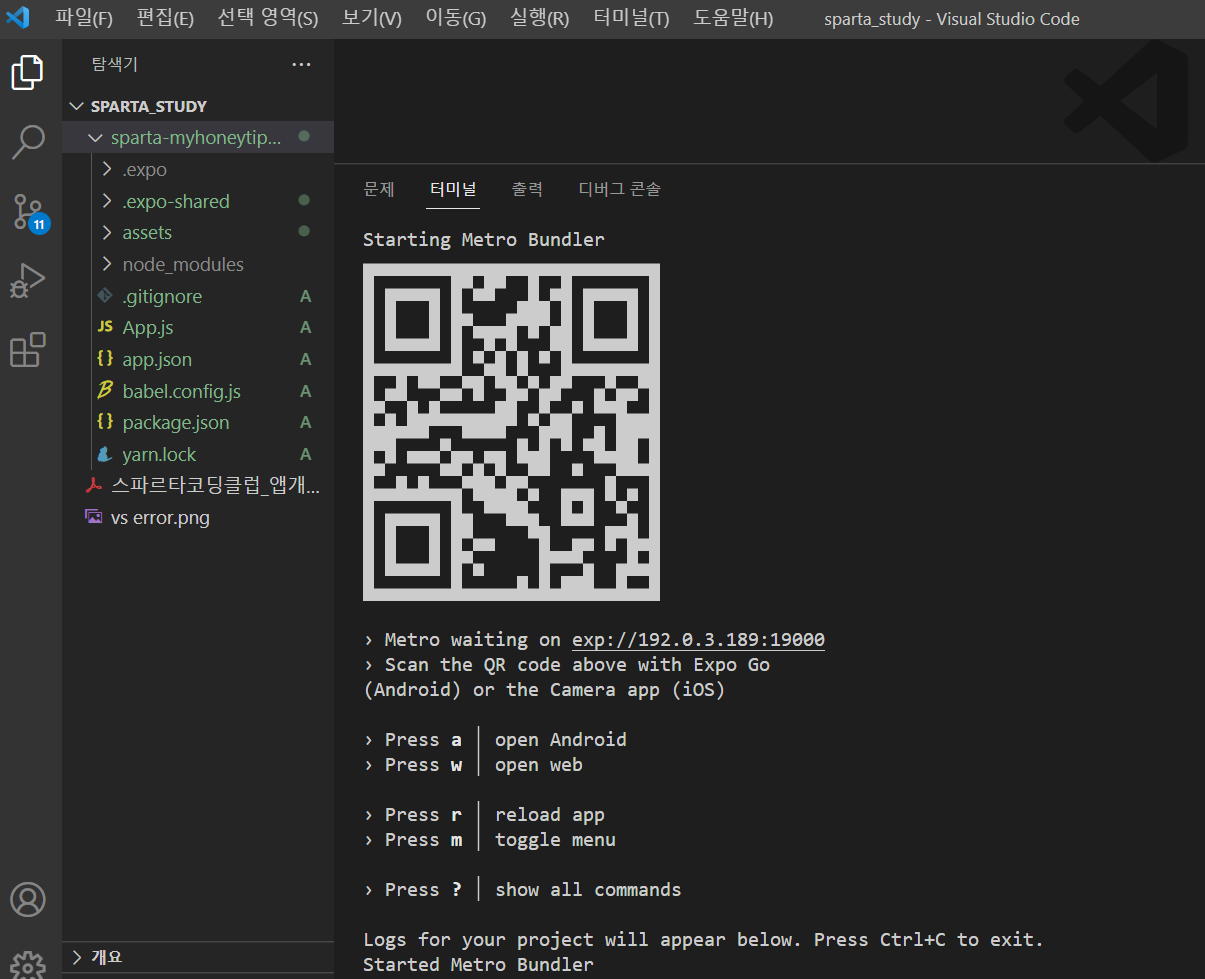Click the modified dot beside assets folder
The image size is (1205, 979).
pyautogui.click(x=304, y=232)
